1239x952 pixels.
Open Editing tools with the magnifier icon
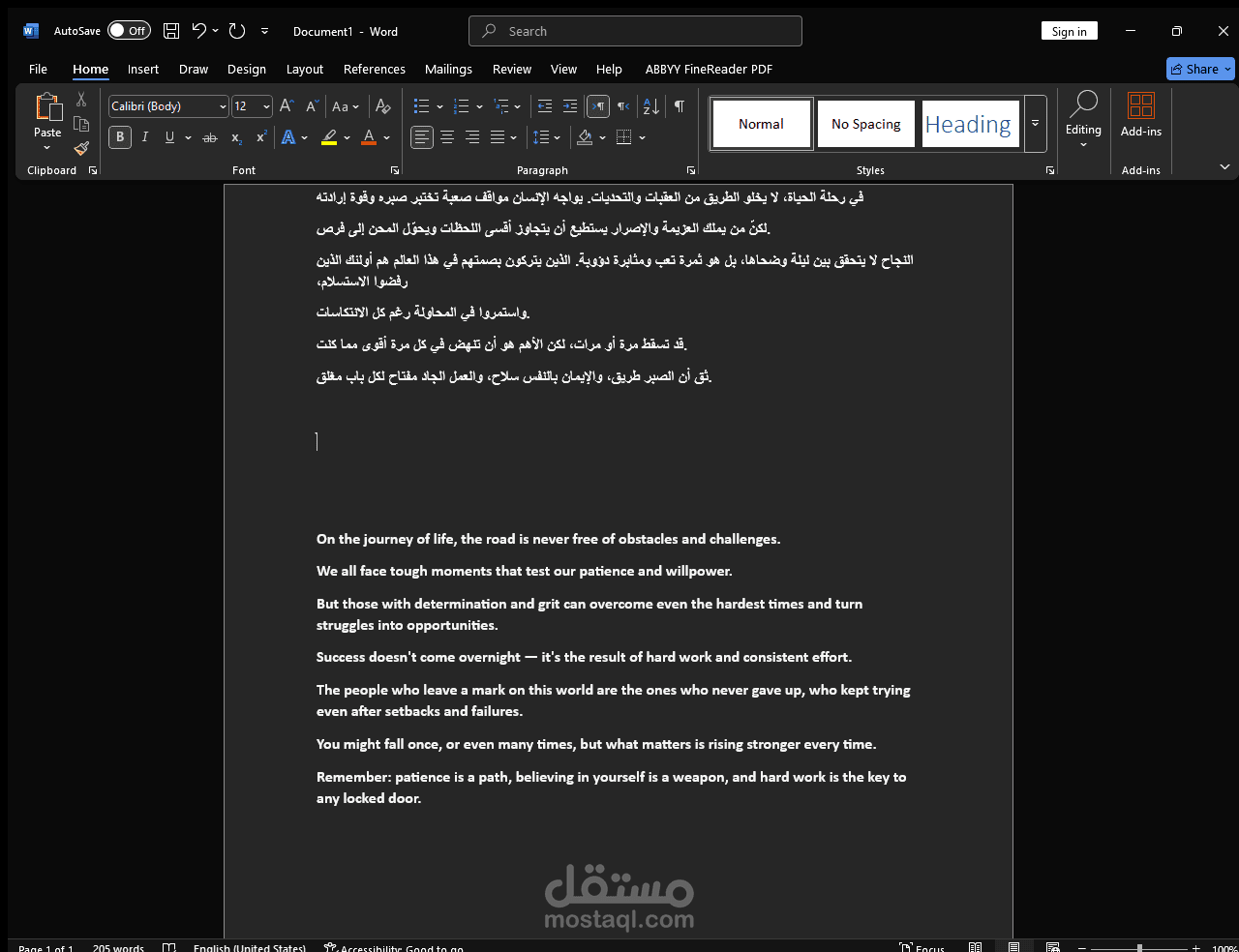click(x=1083, y=104)
